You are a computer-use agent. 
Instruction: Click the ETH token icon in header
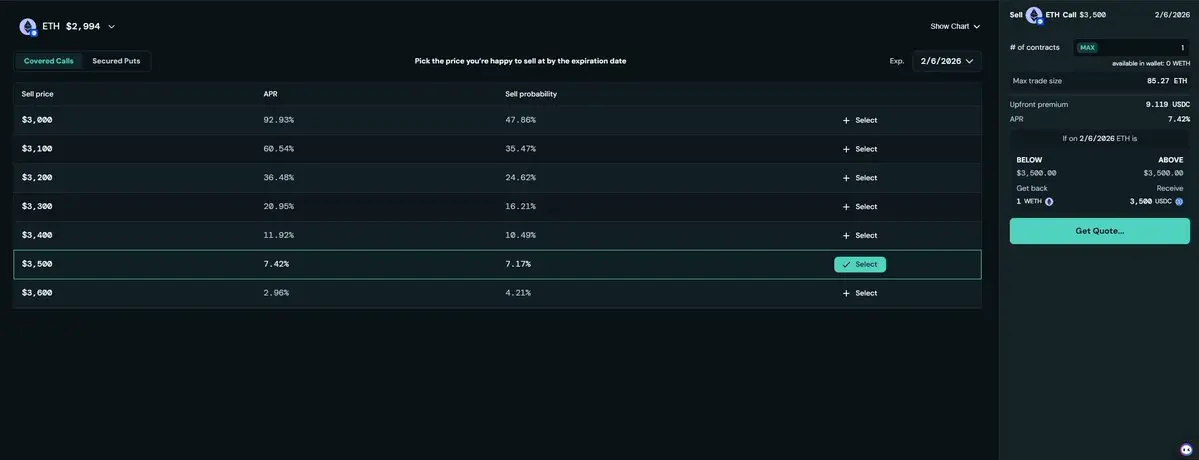click(28, 27)
